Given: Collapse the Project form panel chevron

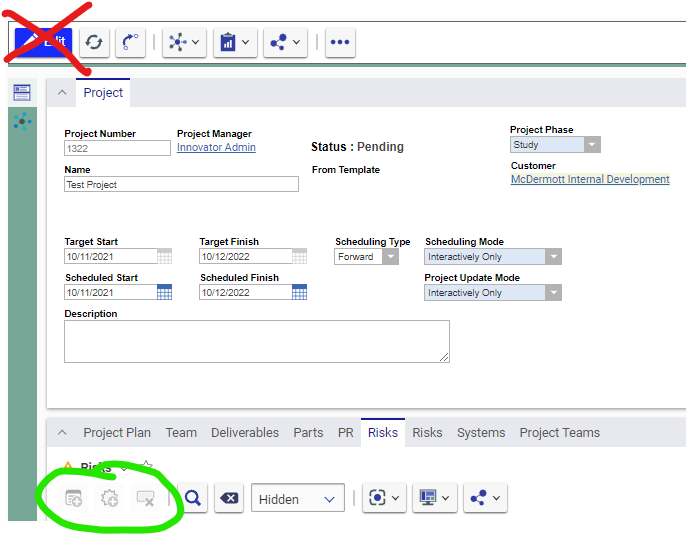Looking at the screenshot, I should point(62,93).
